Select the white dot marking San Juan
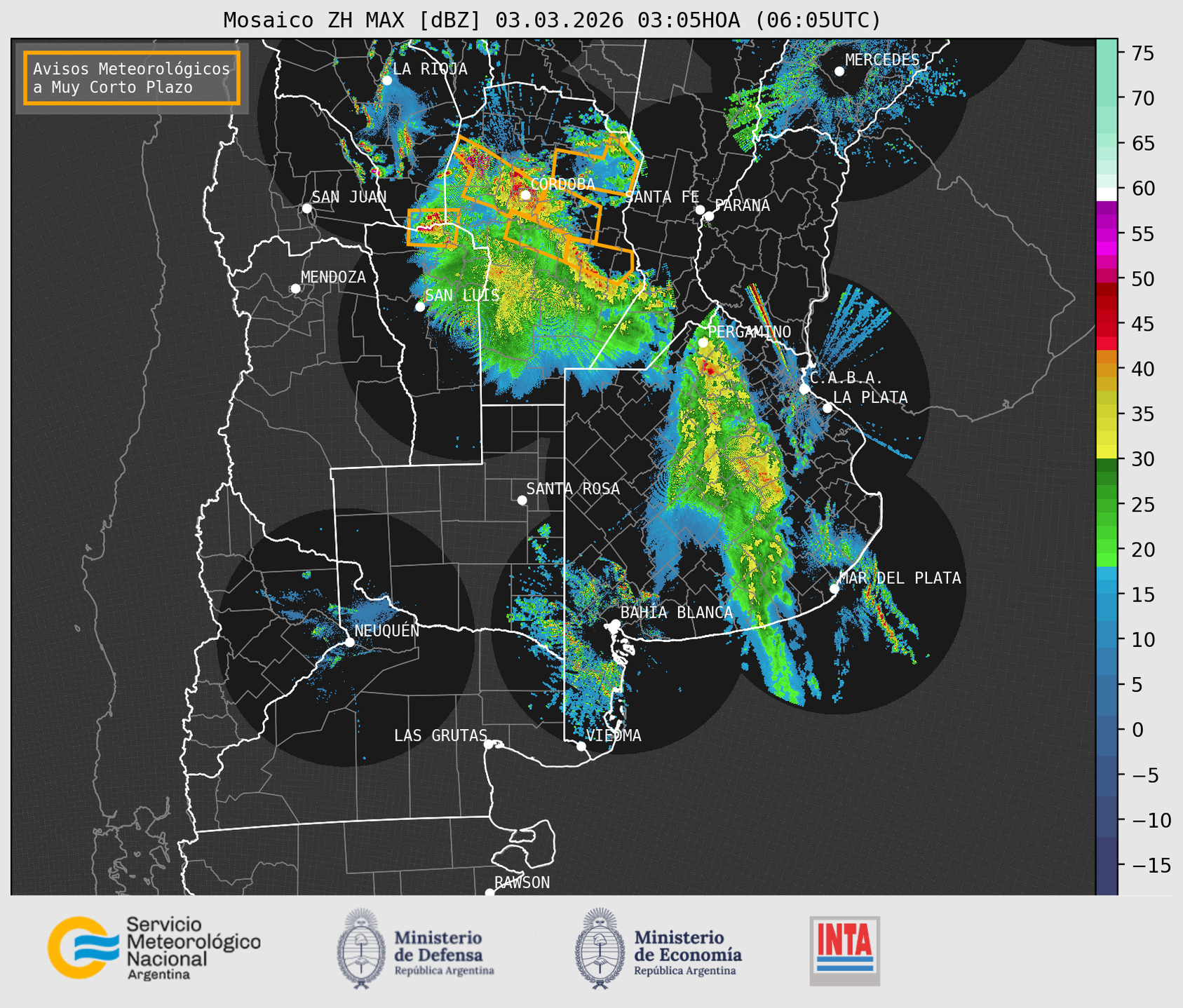This screenshot has height=1008, width=1183. (306, 208)
